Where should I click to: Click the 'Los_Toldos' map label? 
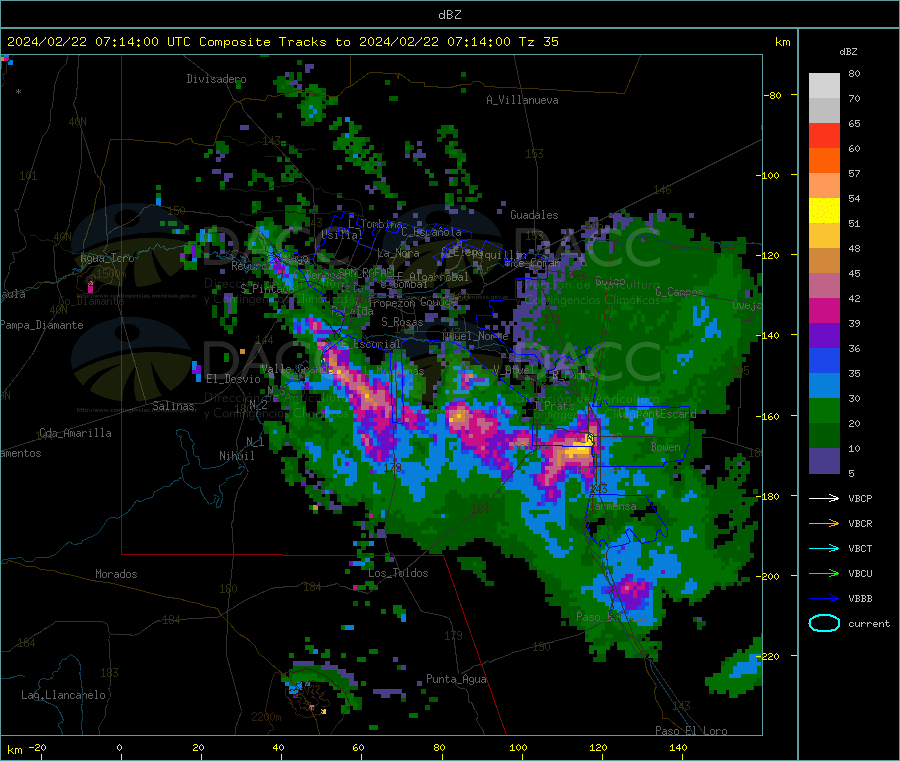click(x=398, y=573)
